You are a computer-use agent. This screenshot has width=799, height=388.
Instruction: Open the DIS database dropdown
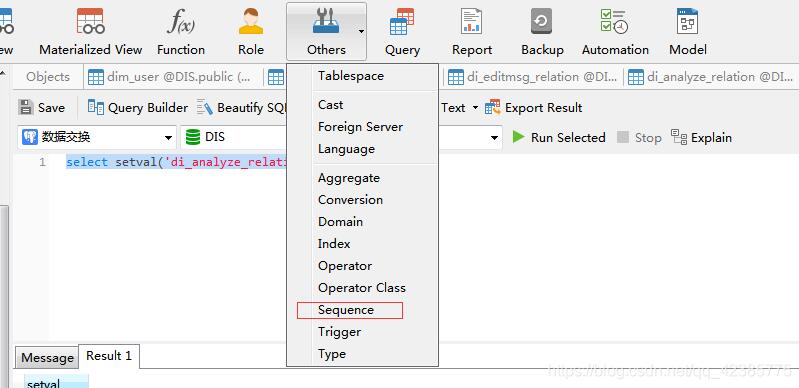click(x=233, y=137)
